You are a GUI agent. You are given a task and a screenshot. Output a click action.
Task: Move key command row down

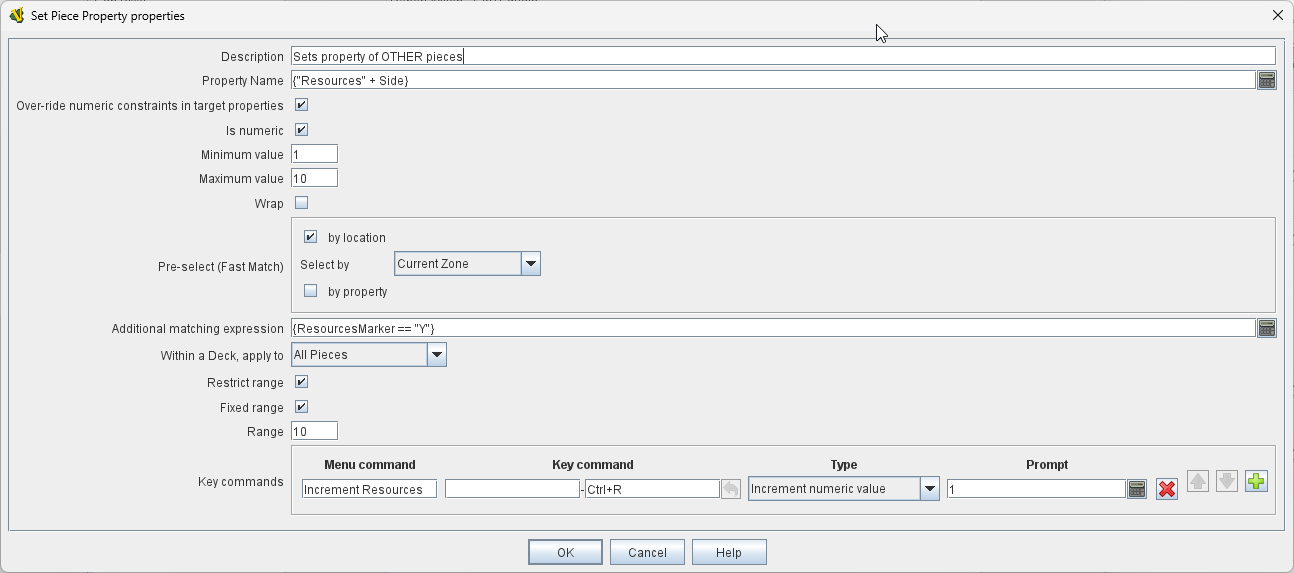pos(1226,482)
